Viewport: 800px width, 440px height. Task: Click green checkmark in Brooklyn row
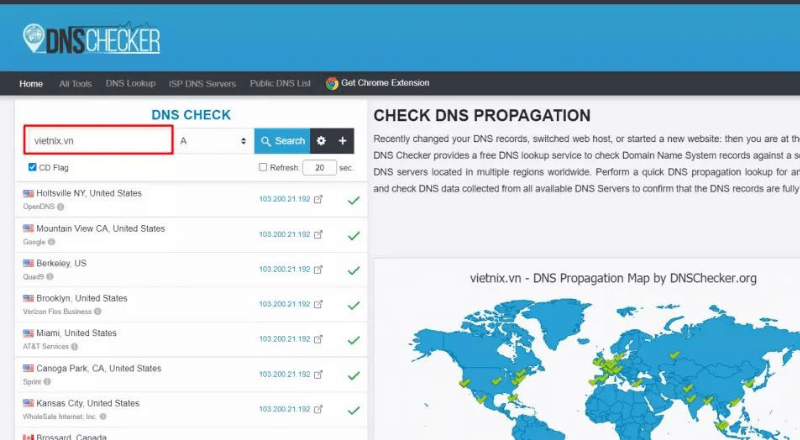[354, 305]
